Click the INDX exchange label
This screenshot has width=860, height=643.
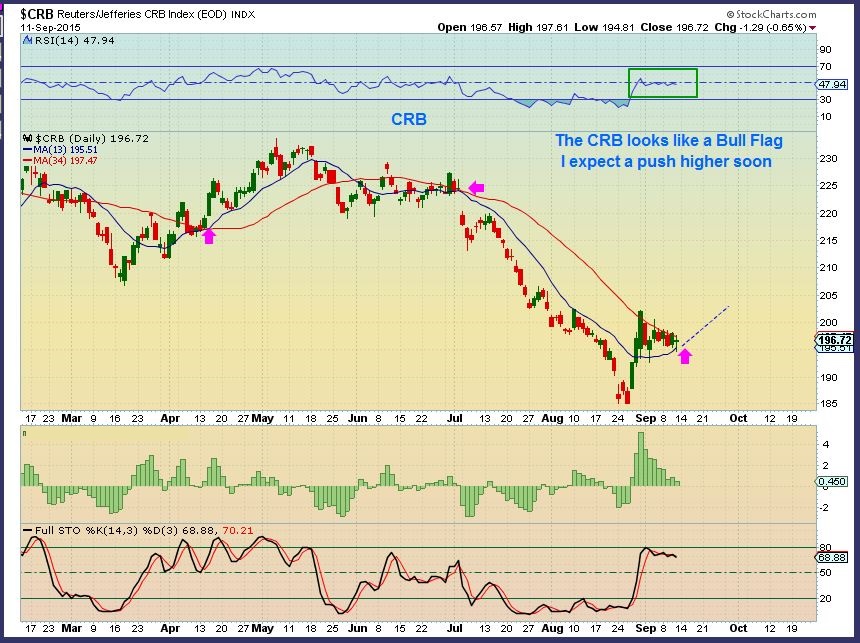(243, 15)
